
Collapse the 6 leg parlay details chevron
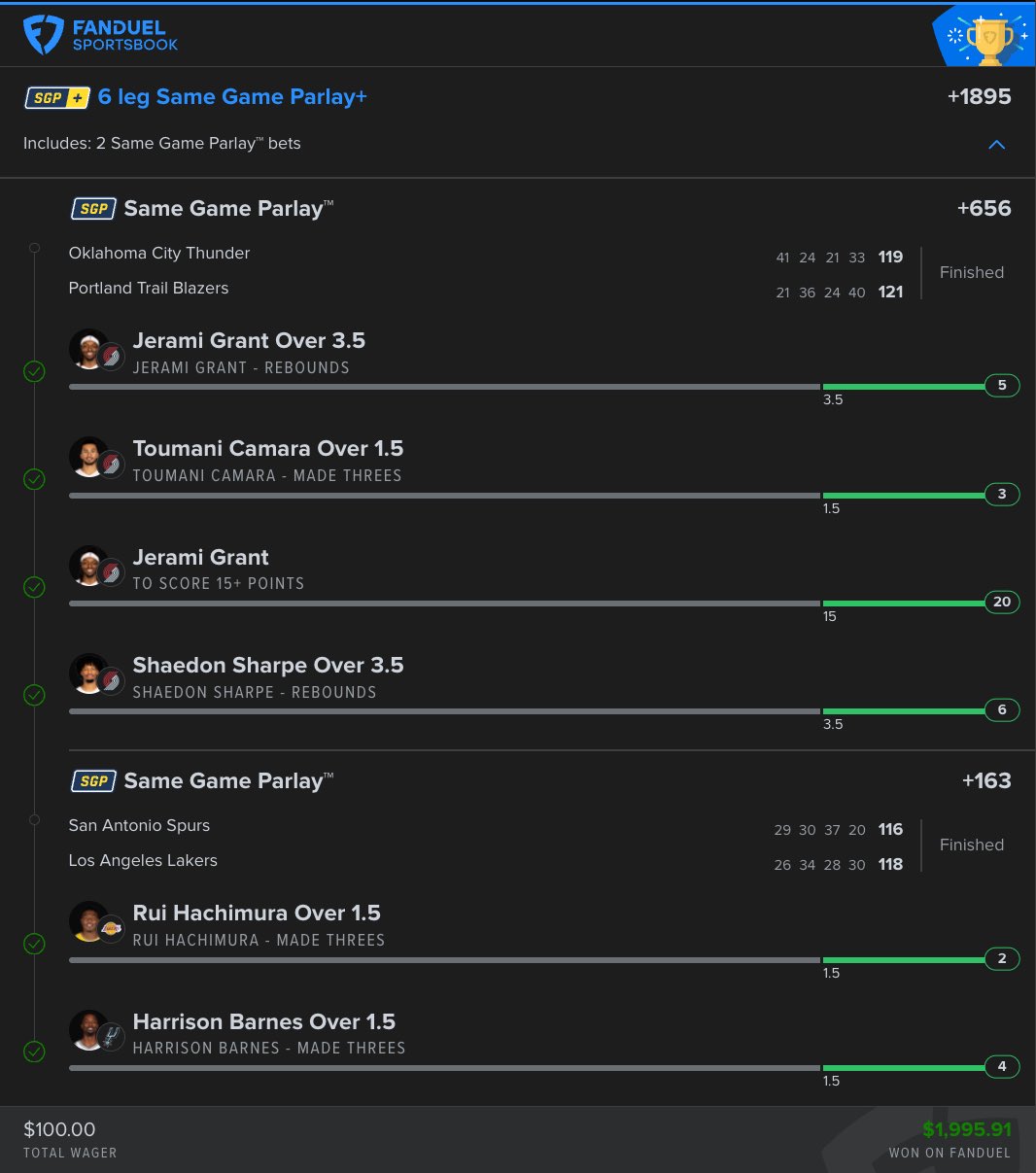(x=996, y=145)
